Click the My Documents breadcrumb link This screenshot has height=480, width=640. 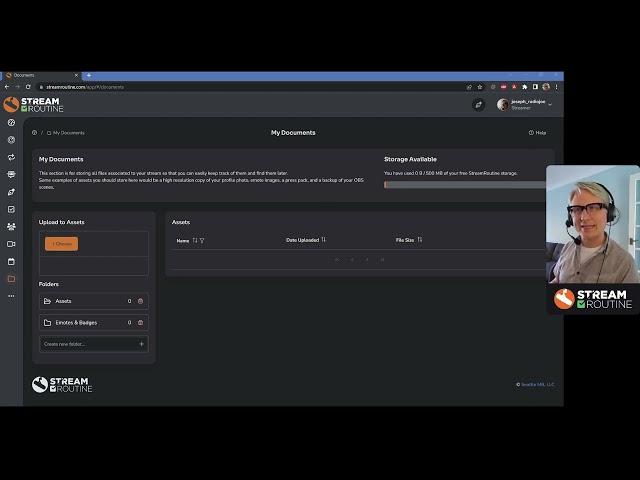click(66, 133)
